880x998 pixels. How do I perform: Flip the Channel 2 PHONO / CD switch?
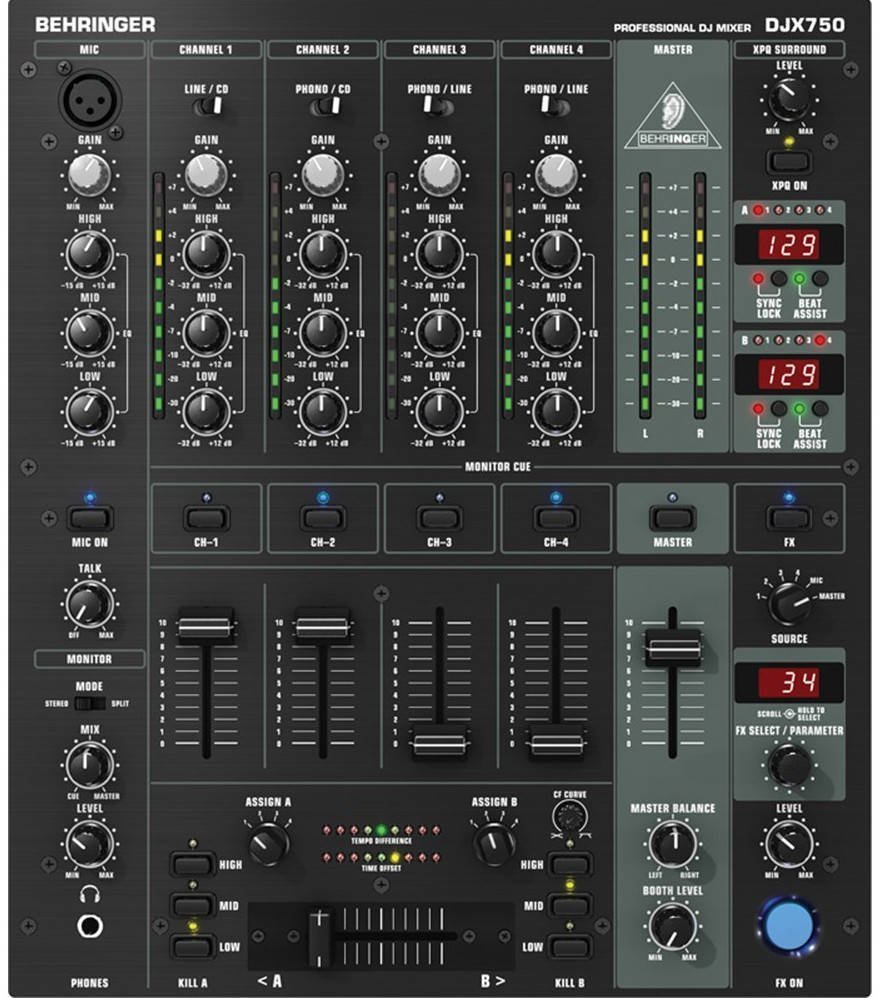pos(322,106)
